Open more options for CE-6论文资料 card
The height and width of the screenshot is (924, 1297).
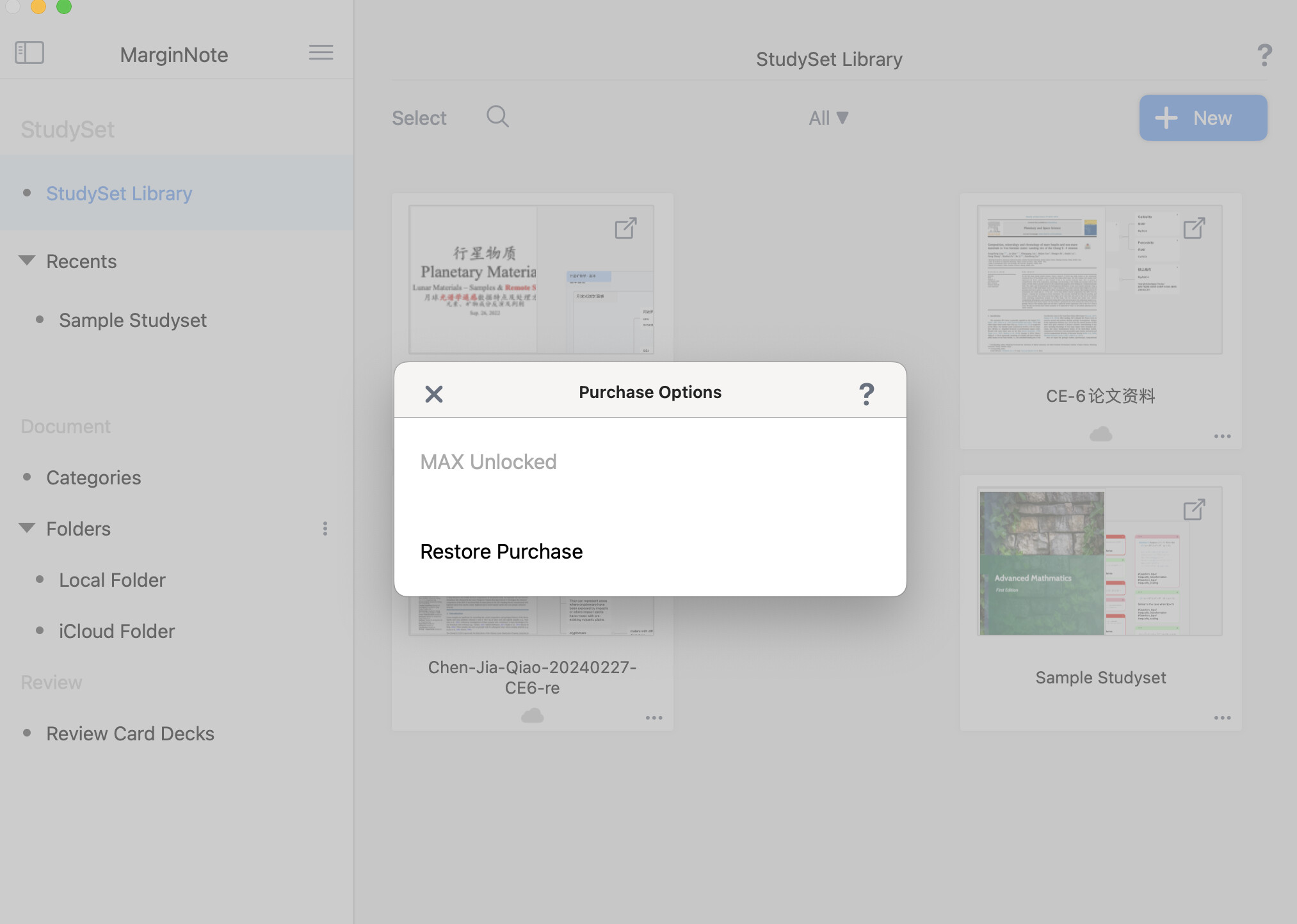pyautogui.click(x=1222, y=436)
